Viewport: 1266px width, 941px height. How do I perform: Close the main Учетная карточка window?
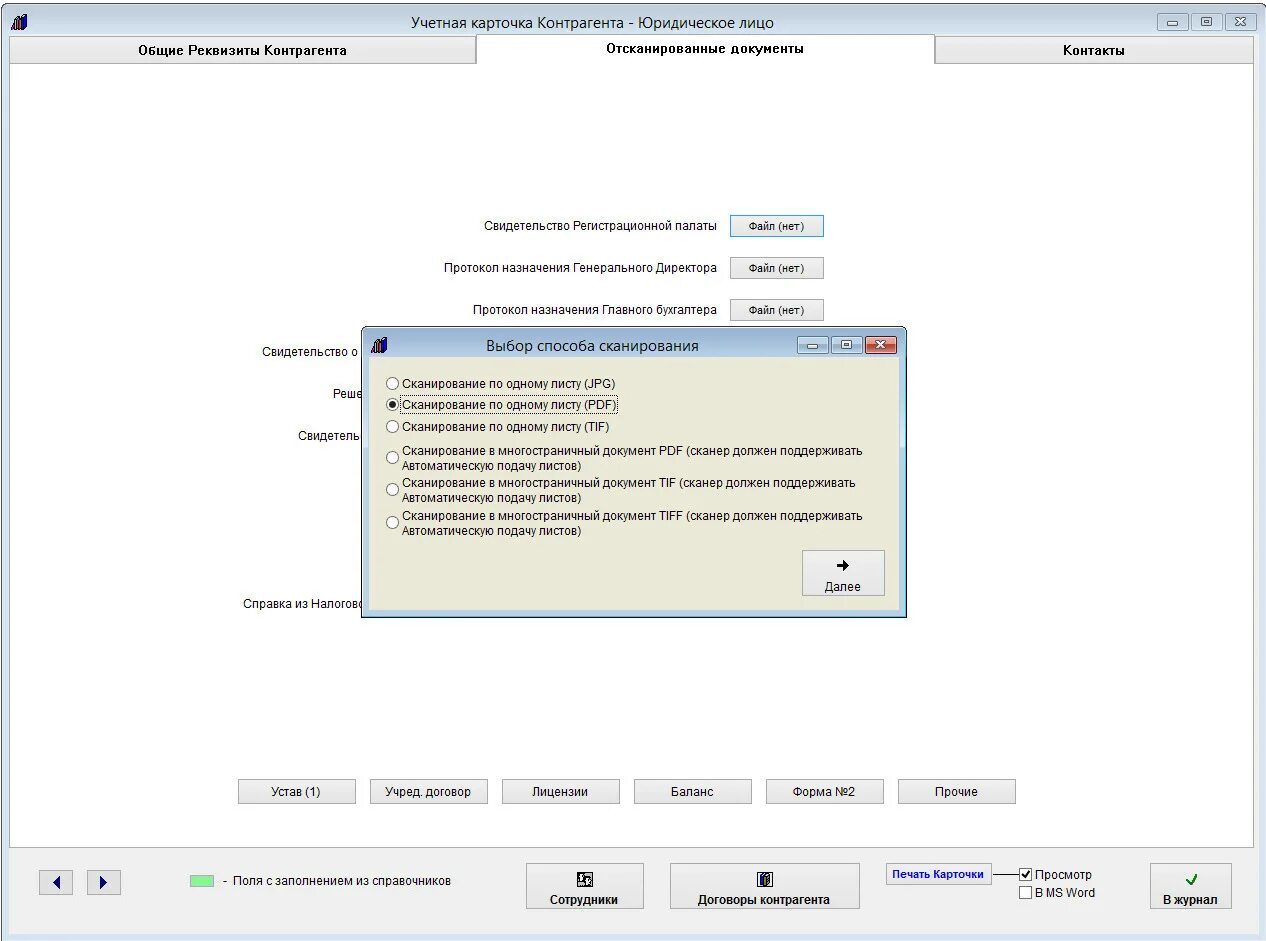pyautogui.click(x=1240, y=22)
